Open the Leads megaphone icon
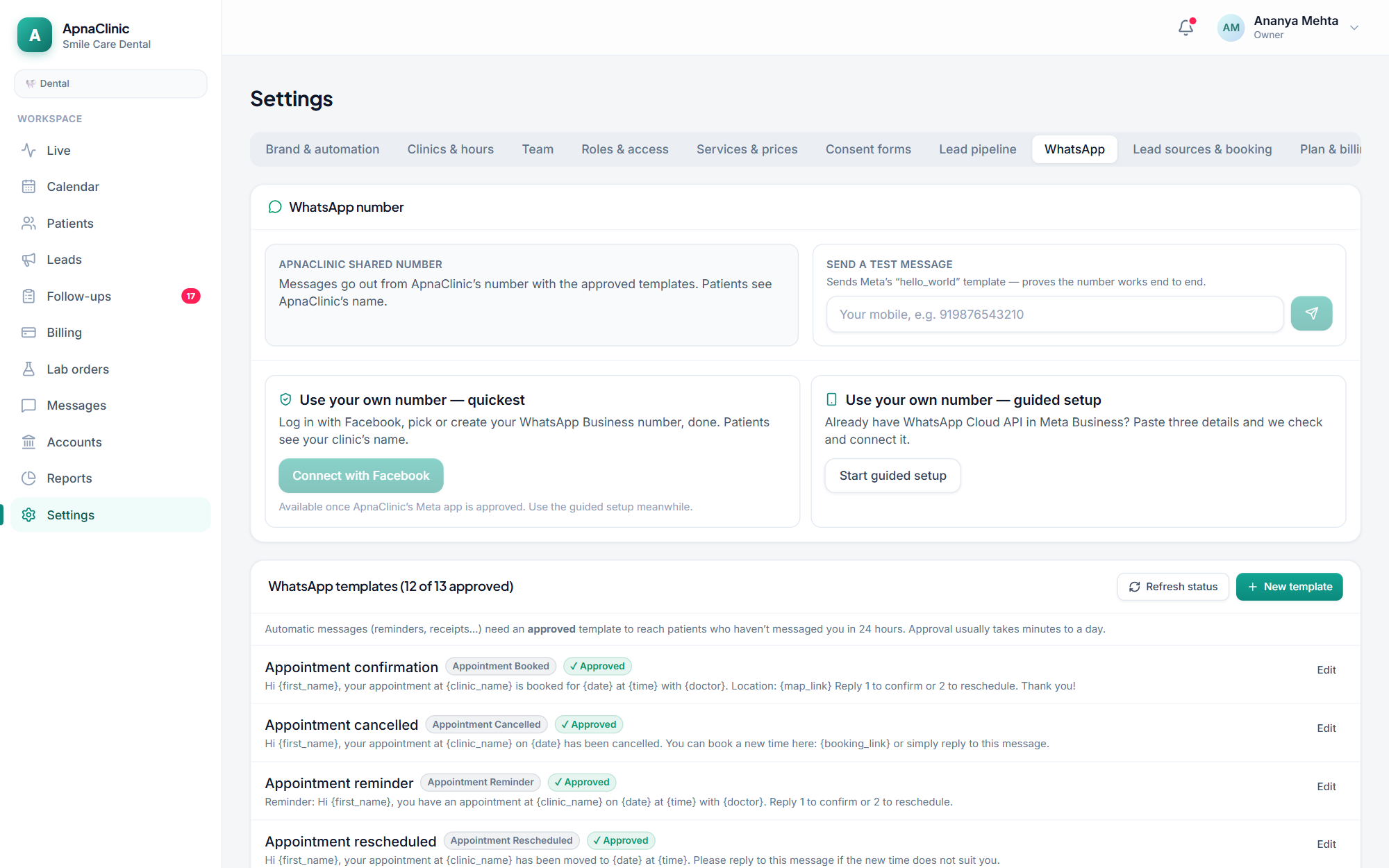The height and width of the screenshot is (868, 1389). point(28,260)
